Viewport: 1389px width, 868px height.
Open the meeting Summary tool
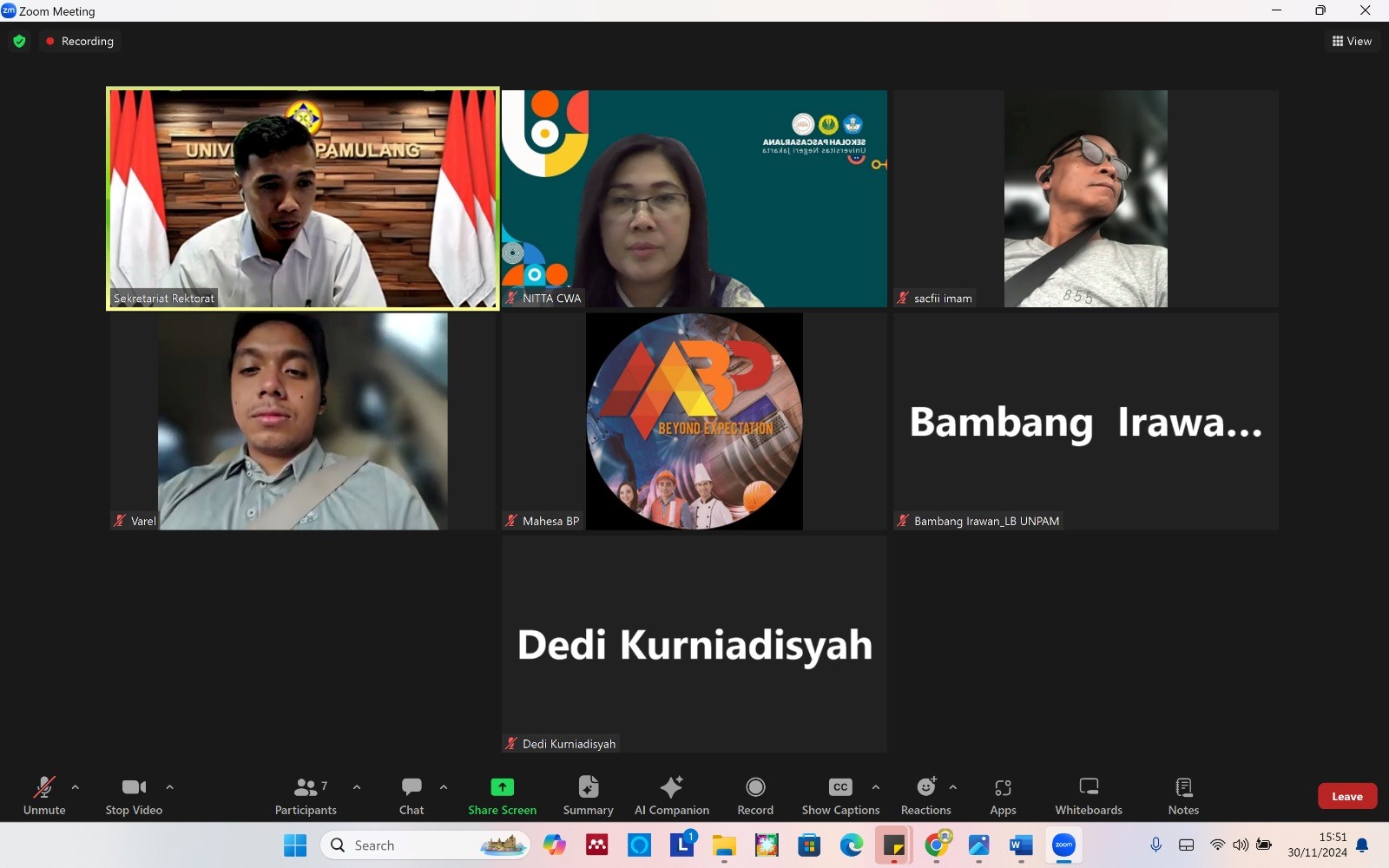pyautogui.click(x=589, y=796)
